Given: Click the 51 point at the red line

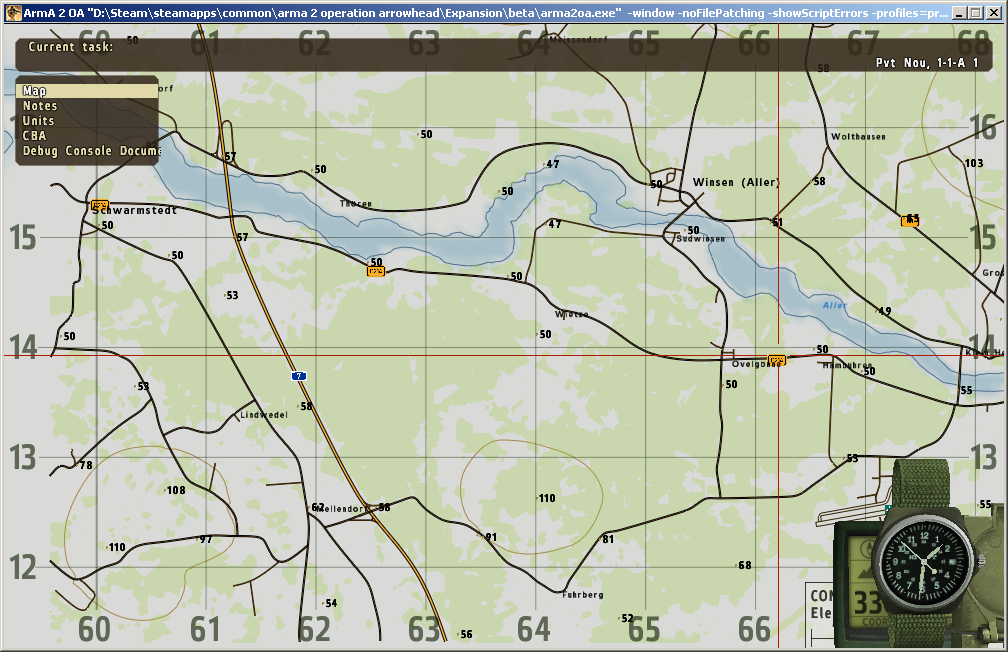Looking at the screenshot, I should coord(777,222).
